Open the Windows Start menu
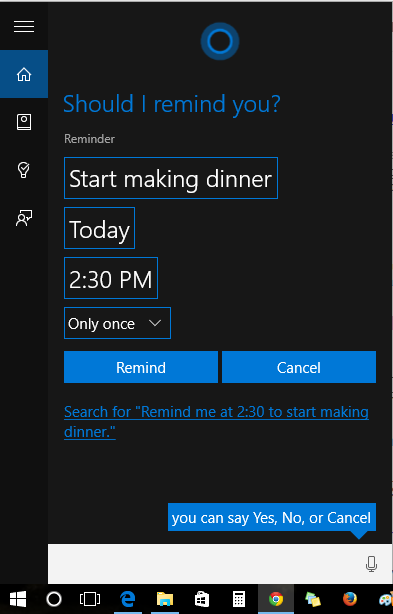Screen dimensions: 393x614 click(18, 599)
